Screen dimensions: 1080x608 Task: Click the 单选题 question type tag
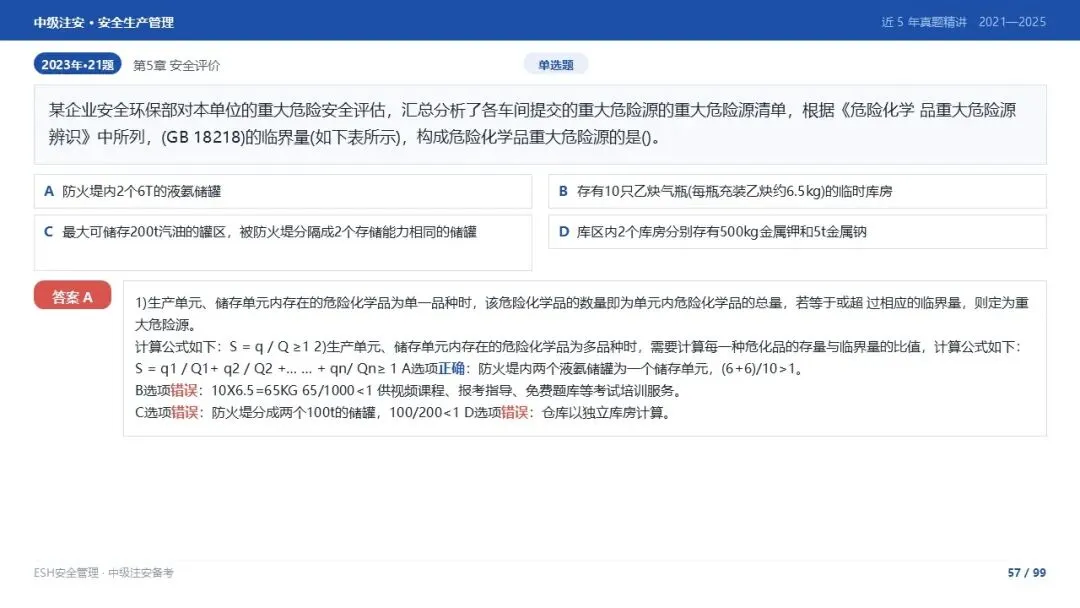(556, 65)
